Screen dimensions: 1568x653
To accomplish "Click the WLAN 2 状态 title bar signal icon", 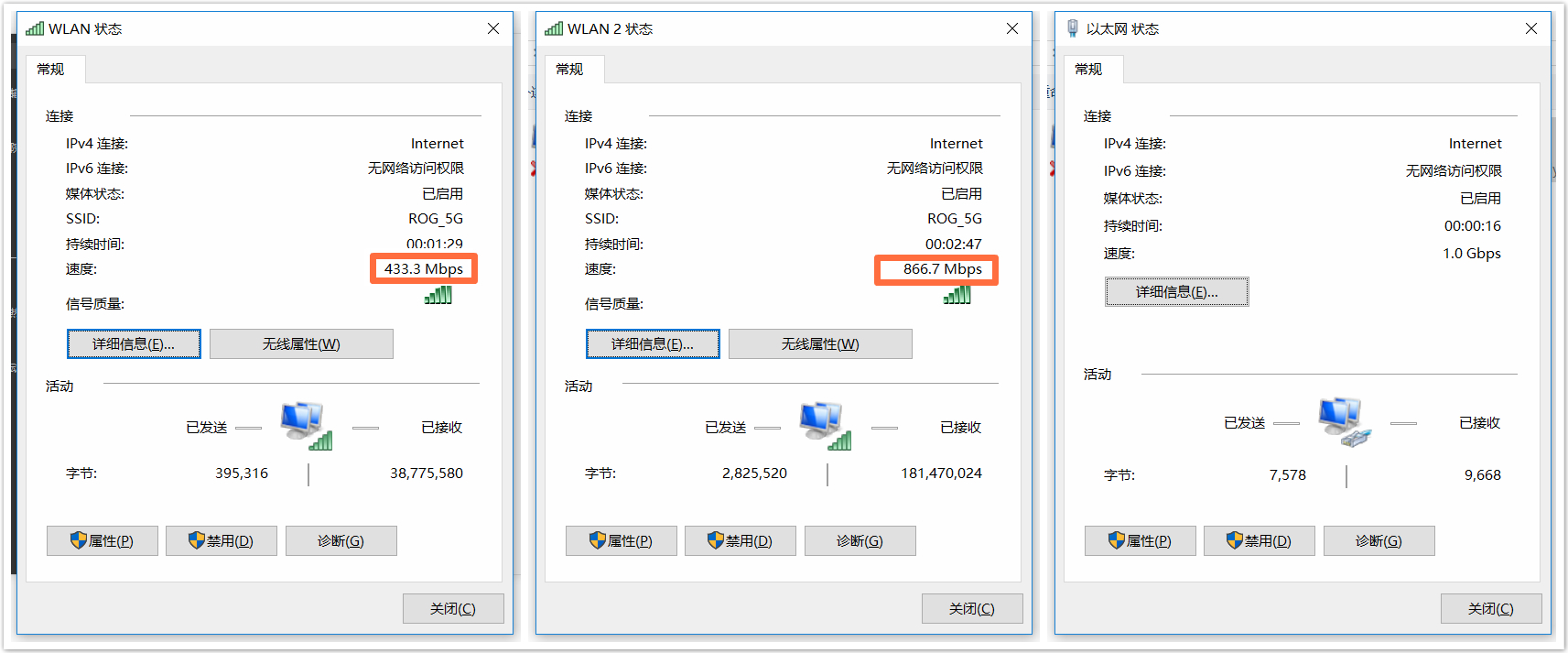I will (x=554, y=28).
